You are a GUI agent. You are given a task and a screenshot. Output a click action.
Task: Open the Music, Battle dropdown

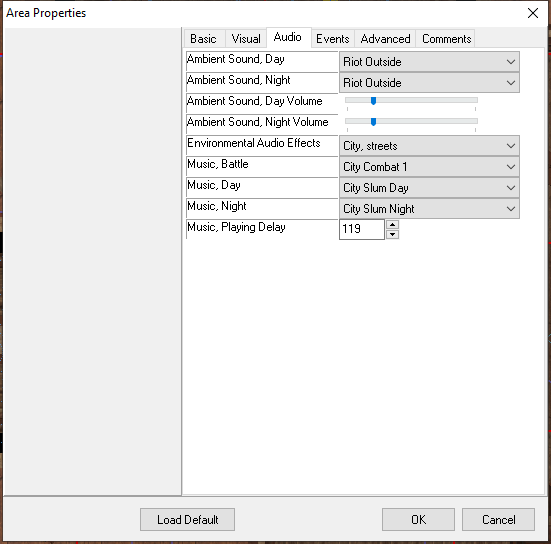tap(429, 167)
